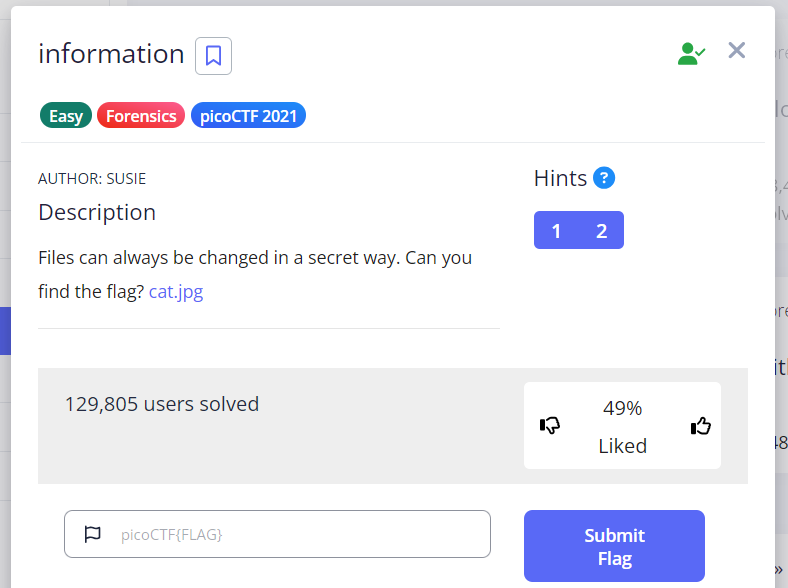Download the cat.jpg file link
The width and height of the screenshot is (788, 588).
click(176, 293)
